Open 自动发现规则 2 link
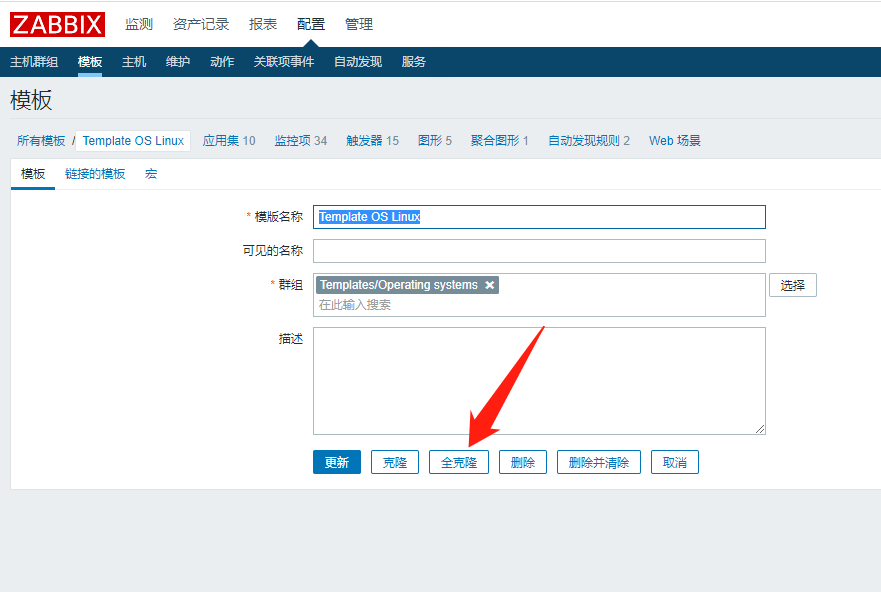 tap(589, 140)
